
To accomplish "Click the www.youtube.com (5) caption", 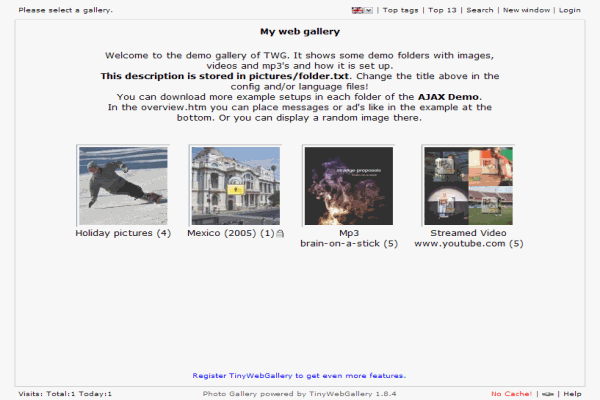I will click(469, 244).
